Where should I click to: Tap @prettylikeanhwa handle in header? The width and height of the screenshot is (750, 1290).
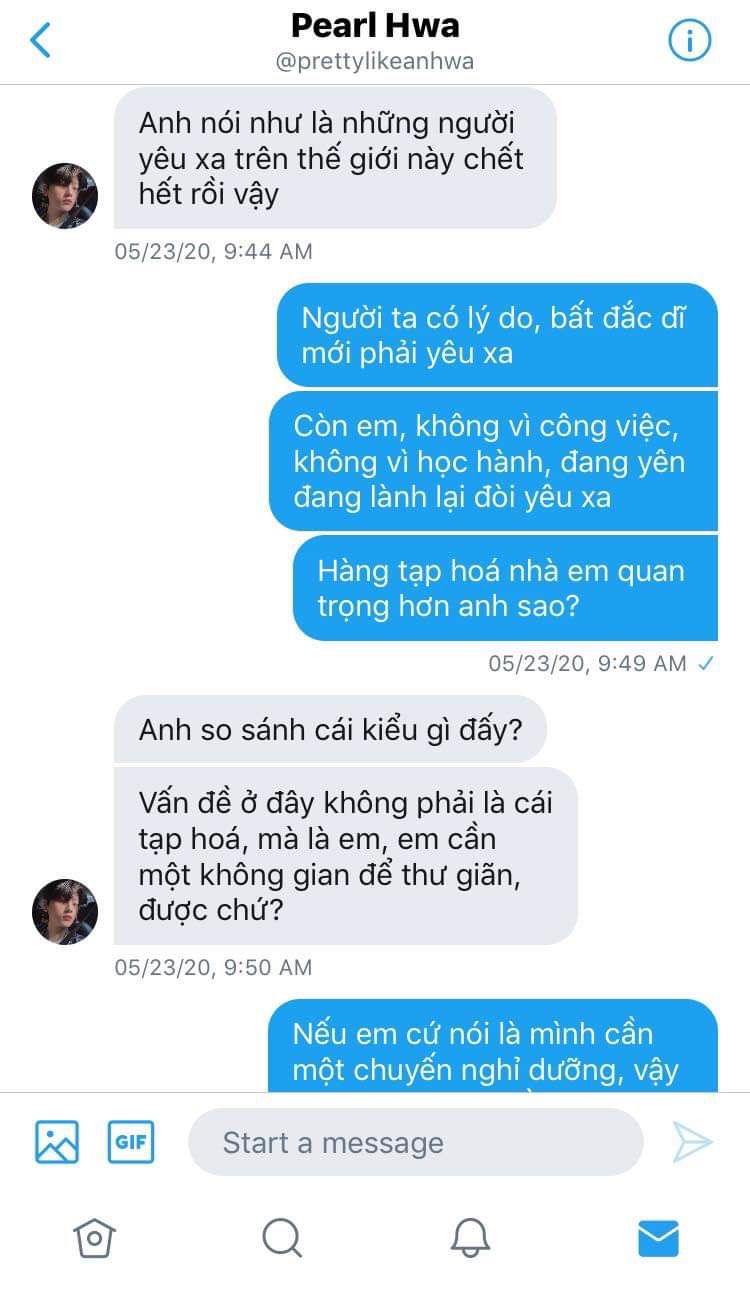(x=375, y=61)
